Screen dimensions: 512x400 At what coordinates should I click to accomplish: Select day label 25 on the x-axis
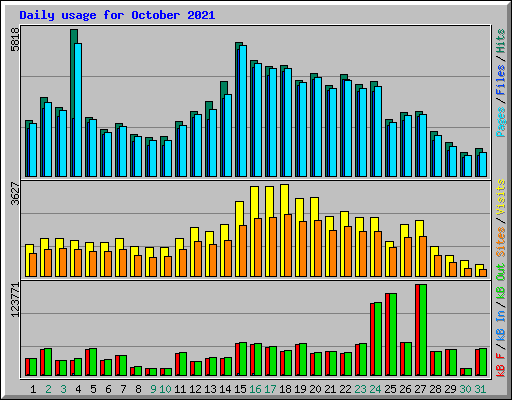pyautogui.click(x=390, y=389)
